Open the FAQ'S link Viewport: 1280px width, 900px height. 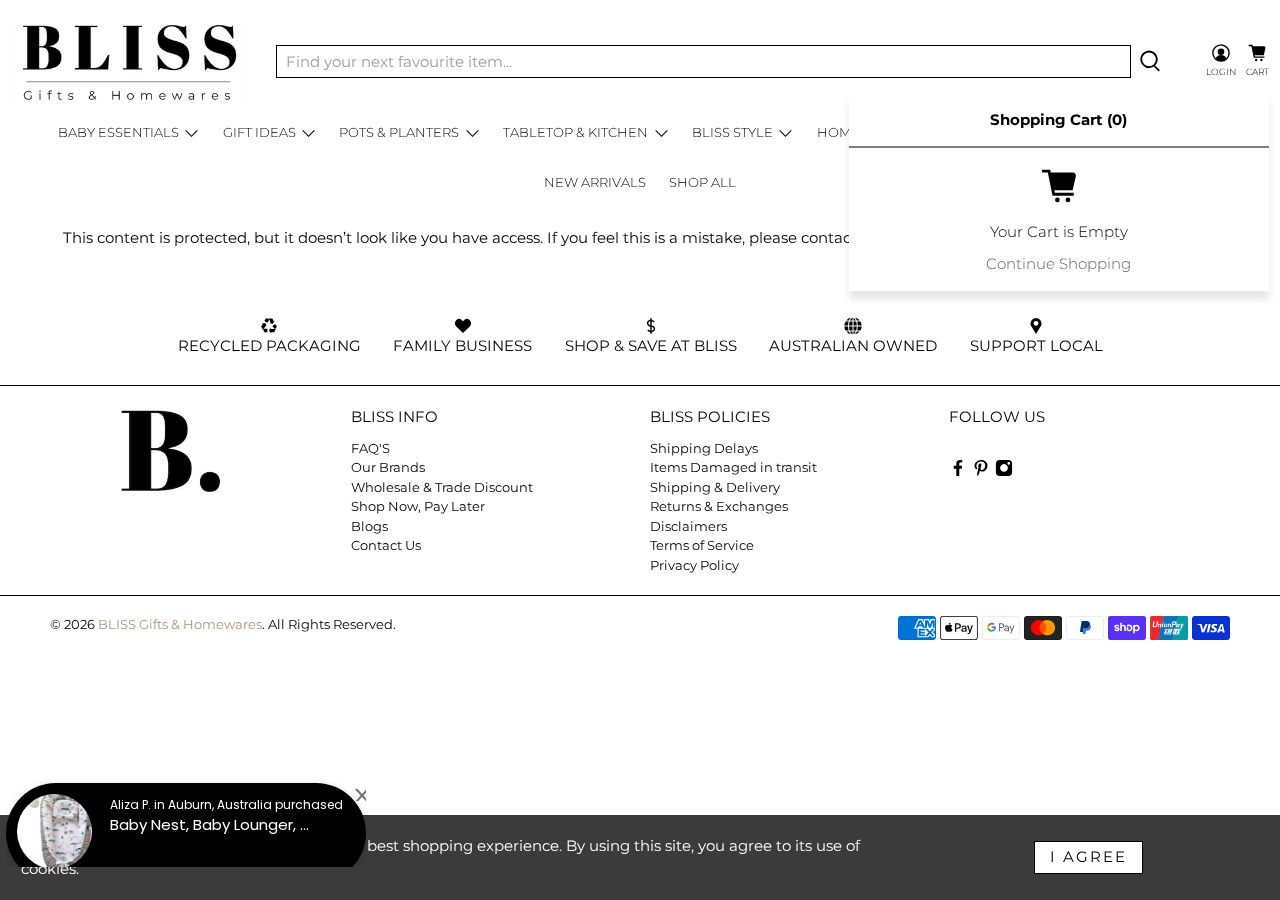point(370,448)
